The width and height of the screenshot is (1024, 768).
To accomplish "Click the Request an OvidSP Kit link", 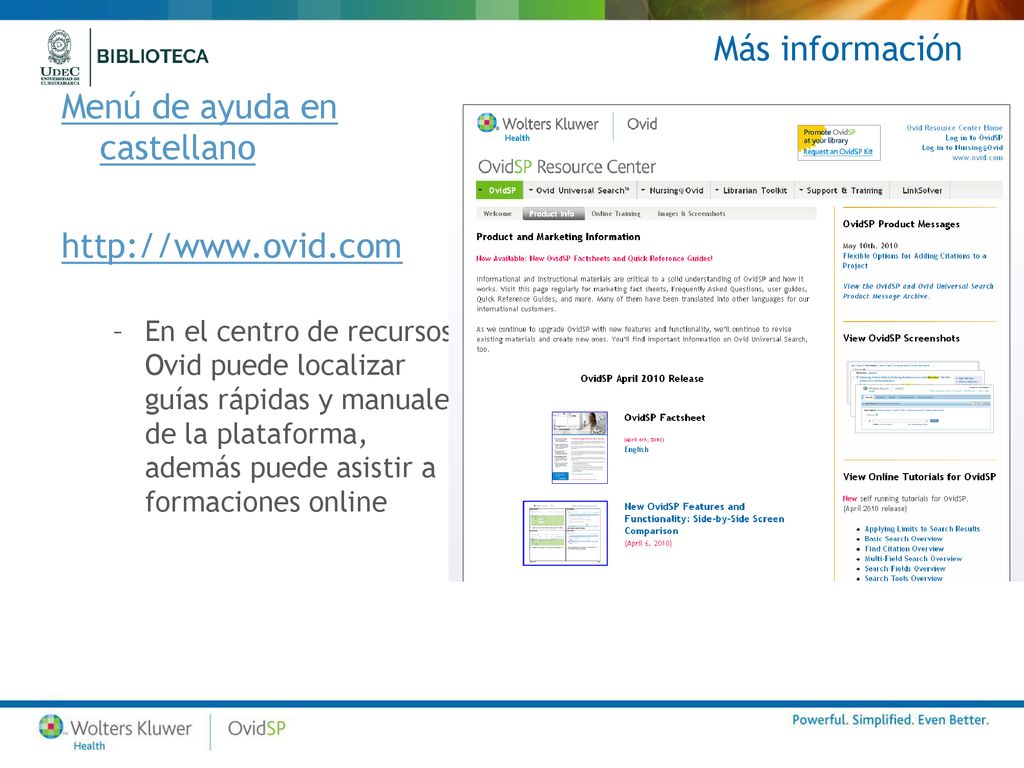I will 838,152.
